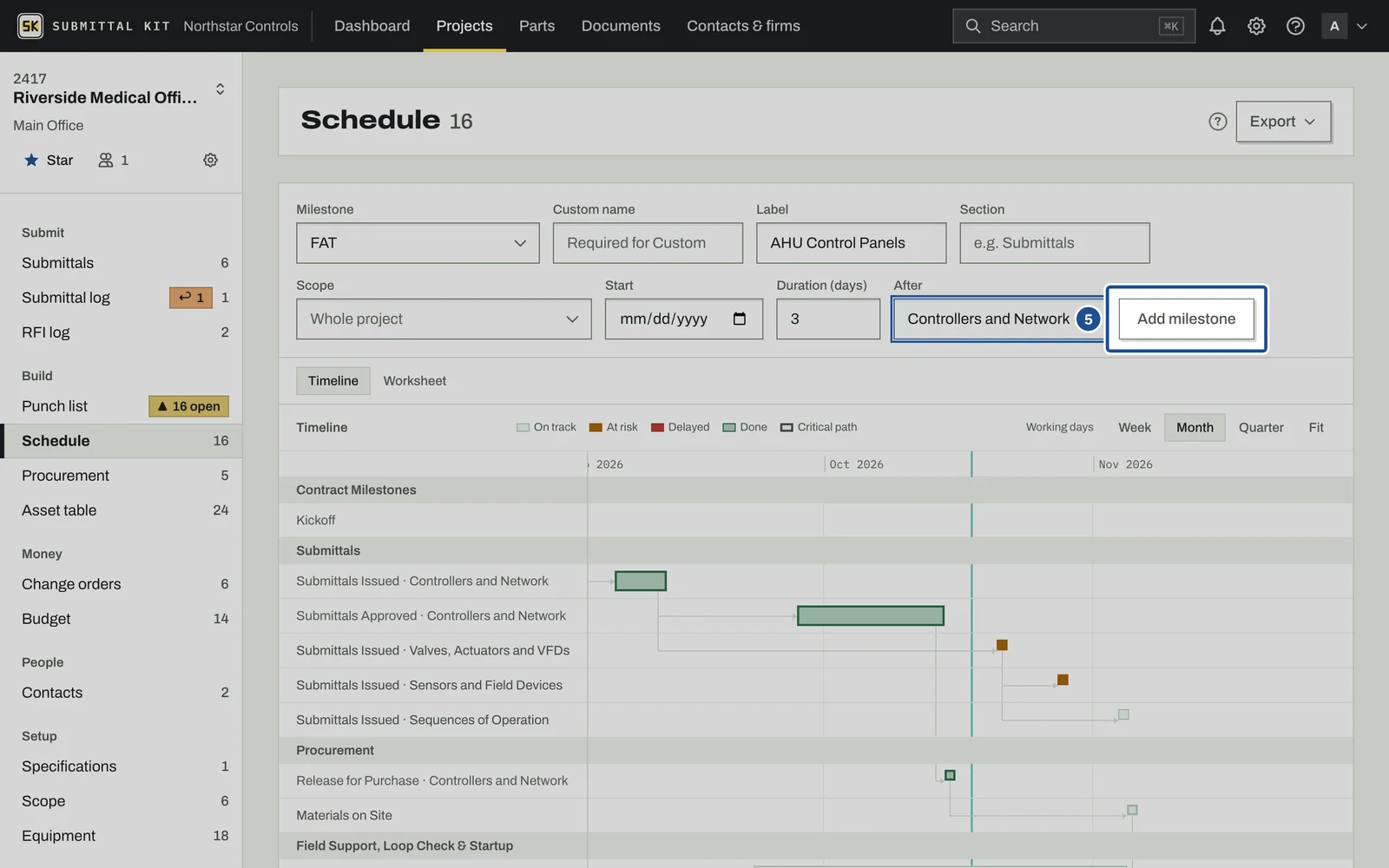Click the Sensors and Field Devices milestone marker
Screen dimensions: 1389x868
1063,680
